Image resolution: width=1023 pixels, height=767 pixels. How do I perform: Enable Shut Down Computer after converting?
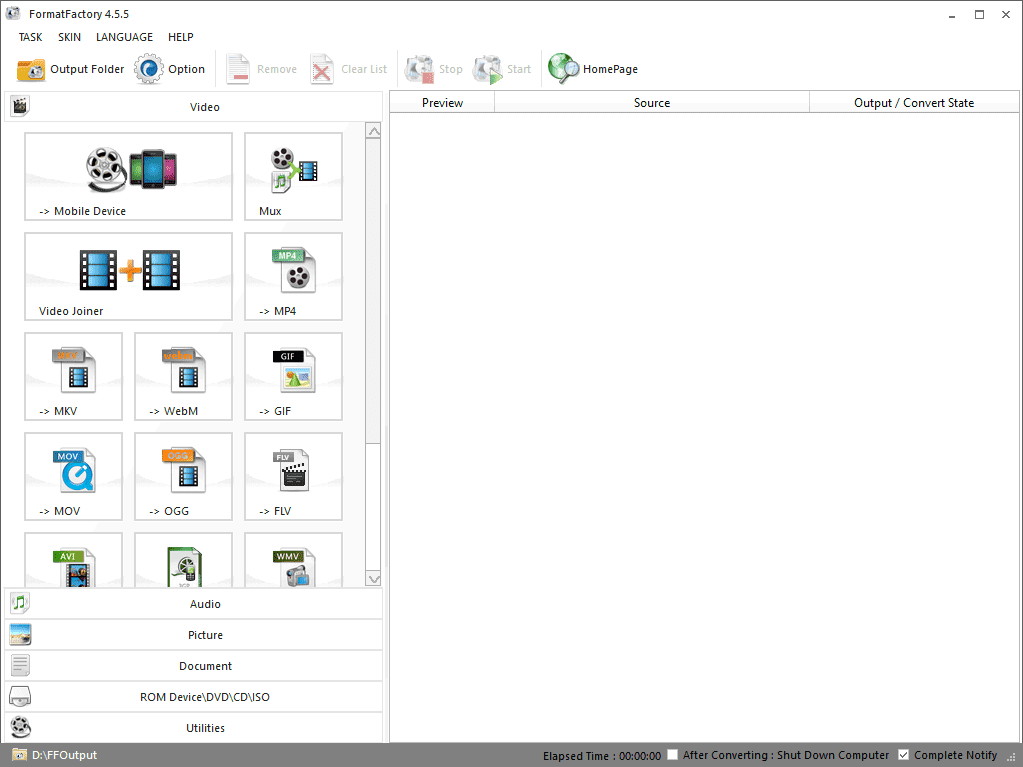coord(673,755)
